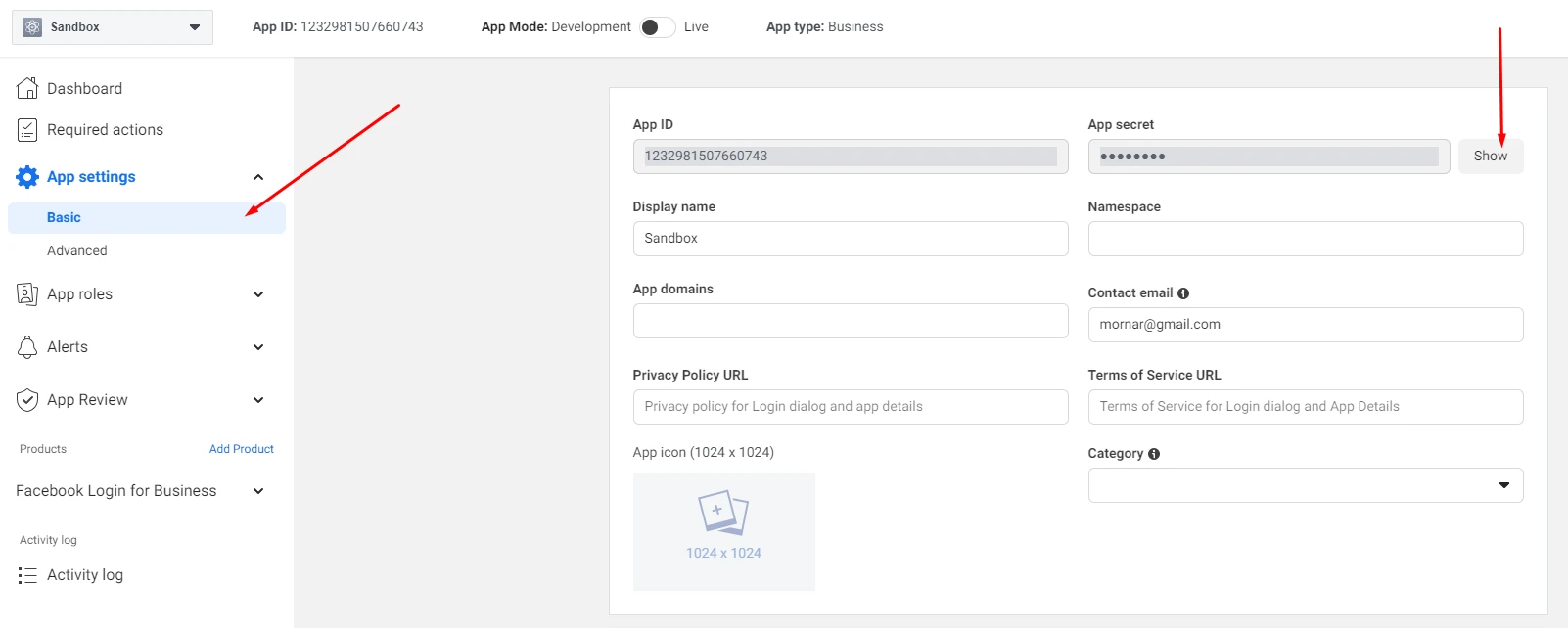Expand the Facebook Login for Business chevron
Screen dimensions: 1568x628
point(258,491)
